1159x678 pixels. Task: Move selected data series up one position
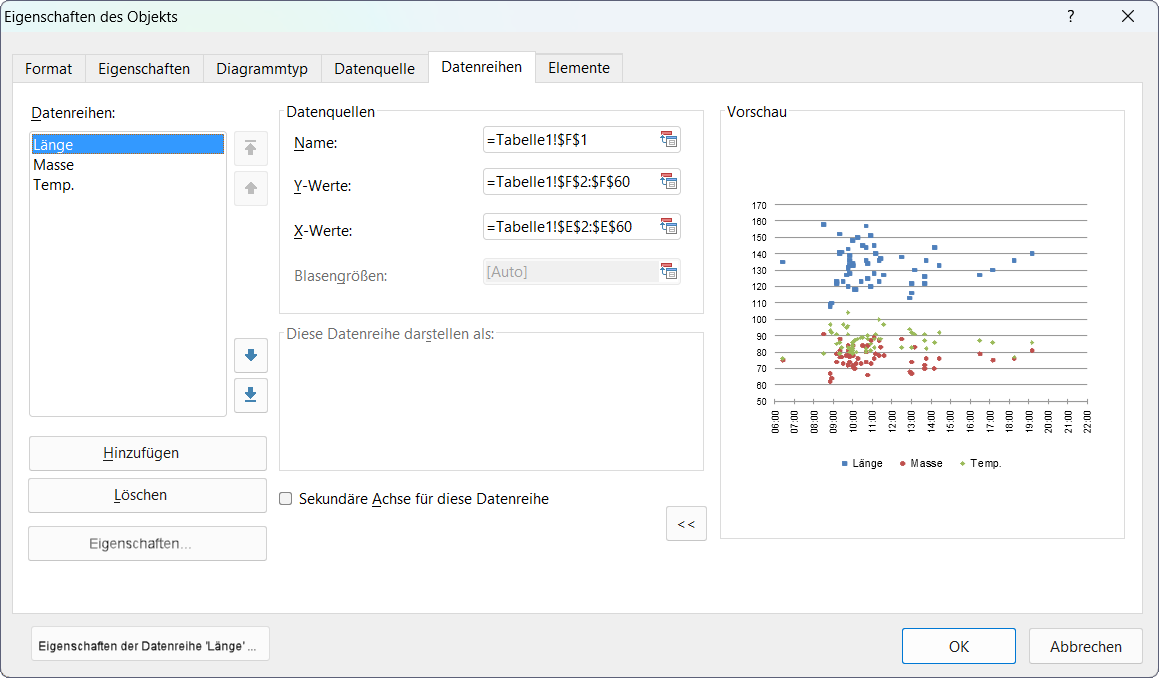(251, 188)
